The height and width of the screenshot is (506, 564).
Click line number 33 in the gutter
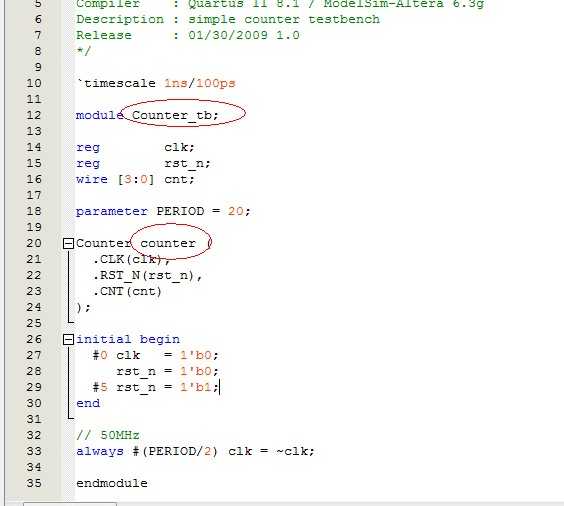(34, 451)
